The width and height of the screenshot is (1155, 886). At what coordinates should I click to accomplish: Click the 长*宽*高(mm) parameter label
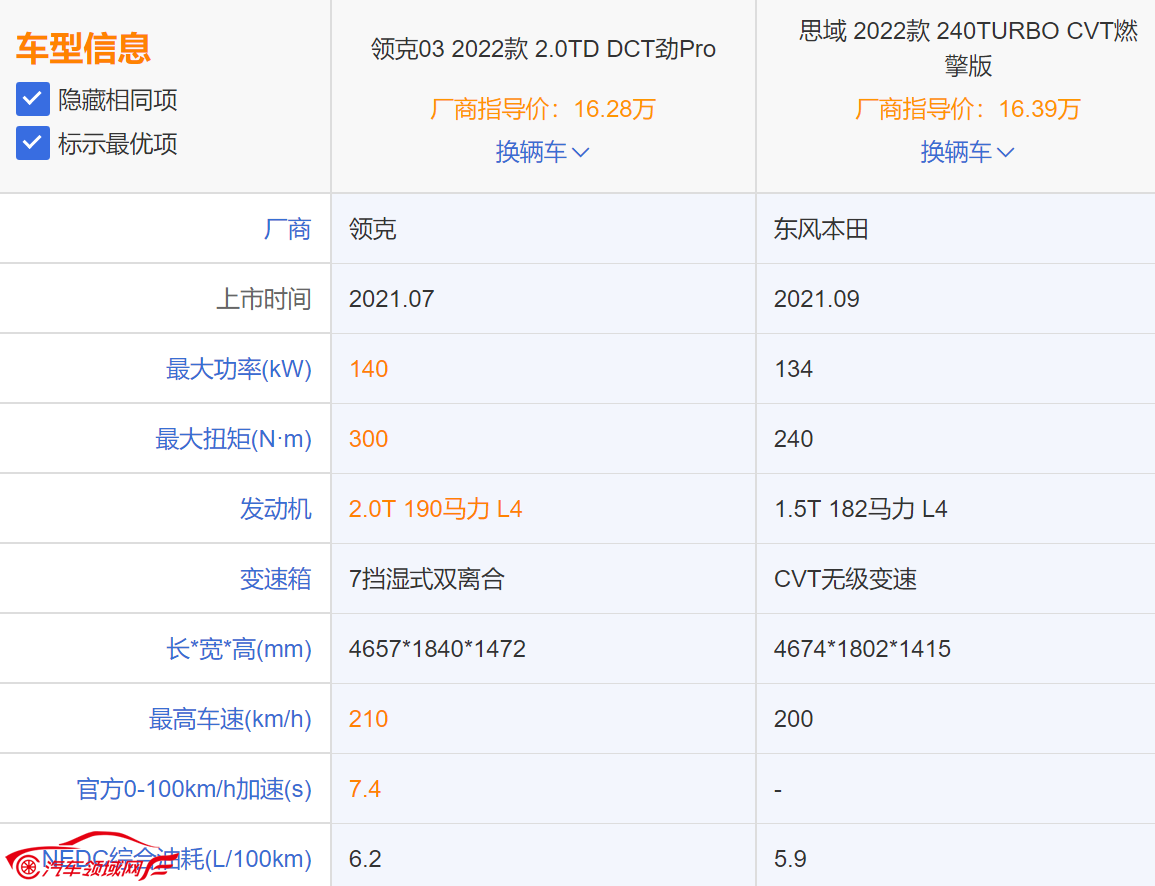239,649
